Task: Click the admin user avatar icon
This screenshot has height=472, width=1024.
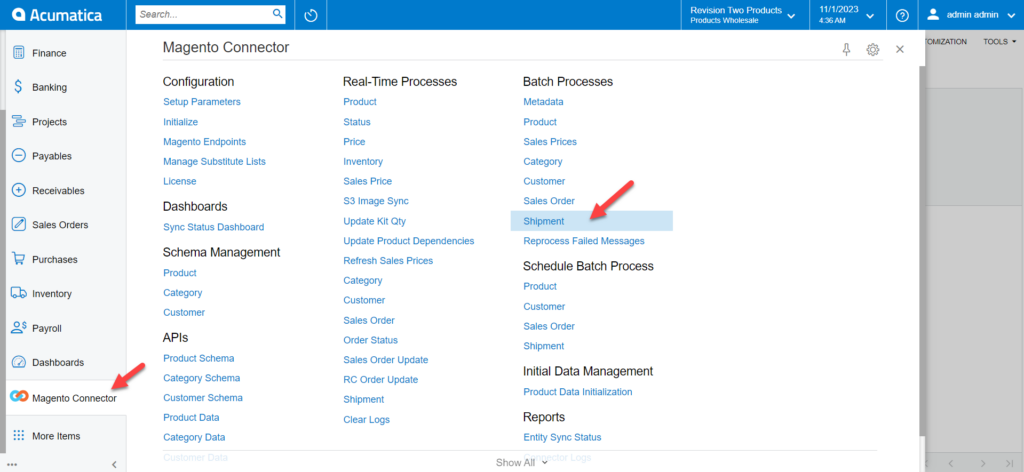Action: 933,14
